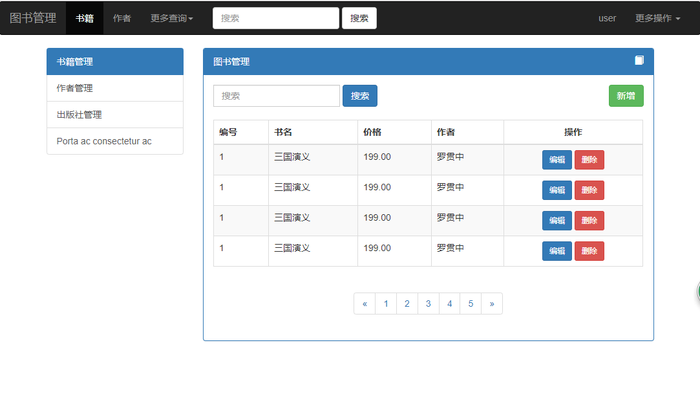The width and height of the screenshot is (700, 398).
Task: Select 书籍管理 in the sidebar
Action: (115, 62)
